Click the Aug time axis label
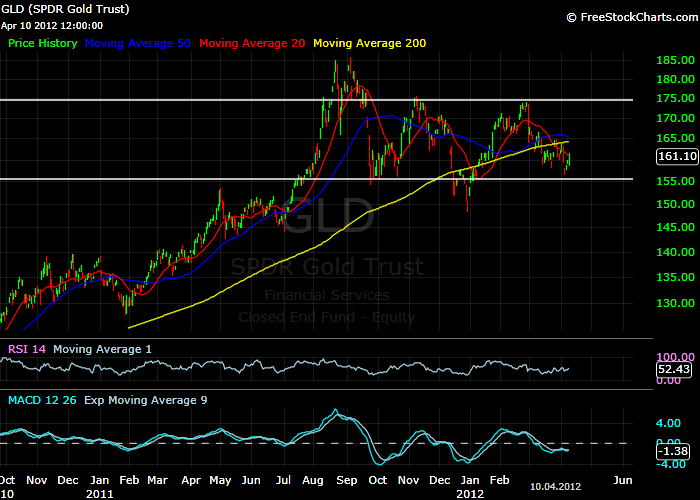This screenshot has height=500, width=700. pos(312,480)
